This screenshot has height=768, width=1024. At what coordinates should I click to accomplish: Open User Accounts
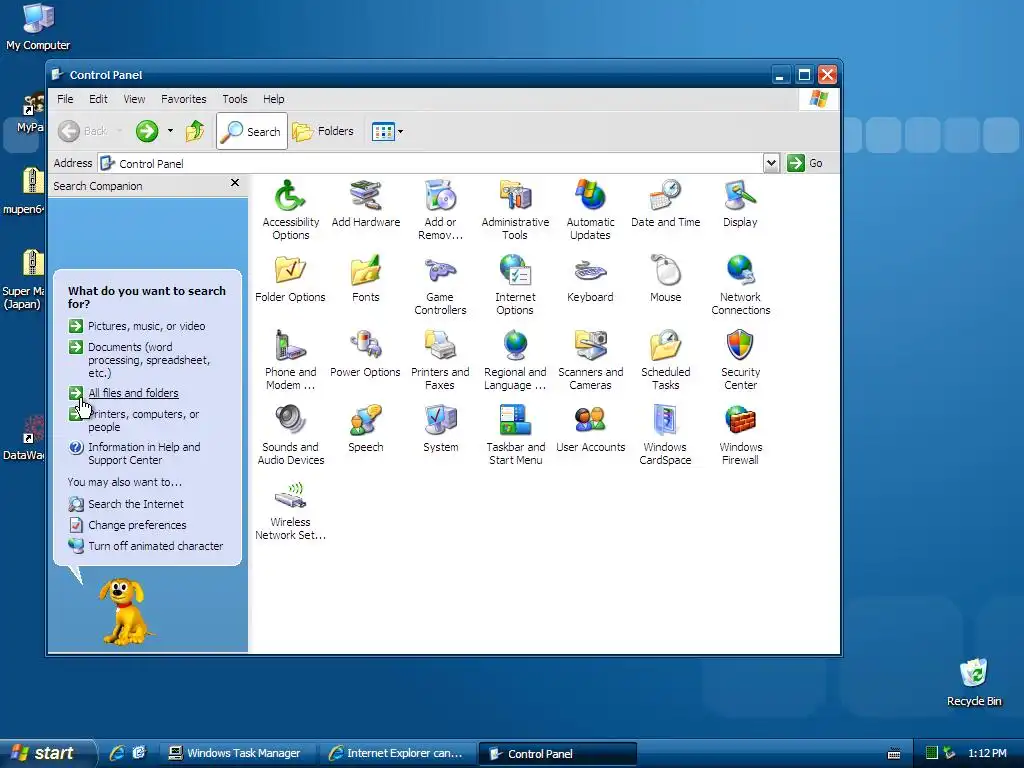(x=590, y=429)
